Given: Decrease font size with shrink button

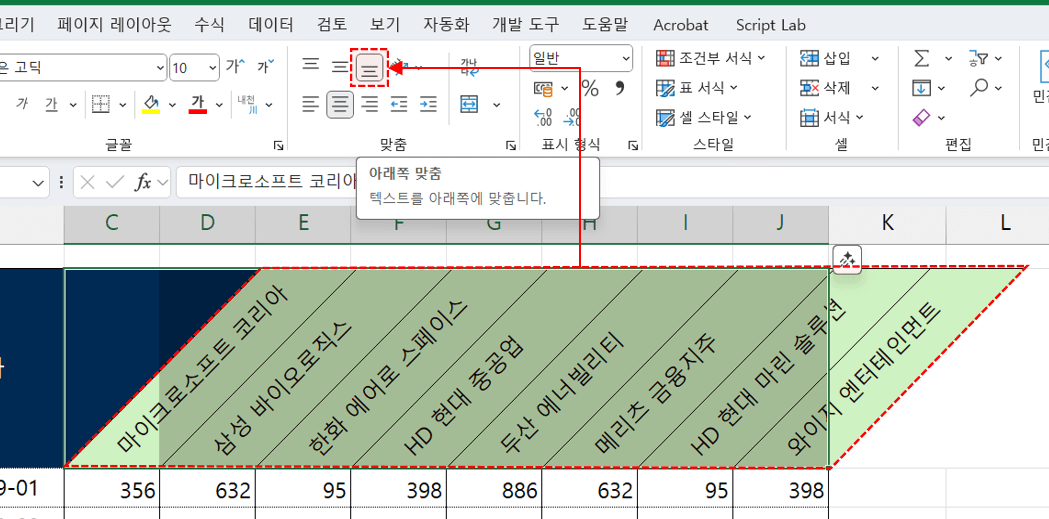Looking at the screenshot, I should (x=266, y=66).
